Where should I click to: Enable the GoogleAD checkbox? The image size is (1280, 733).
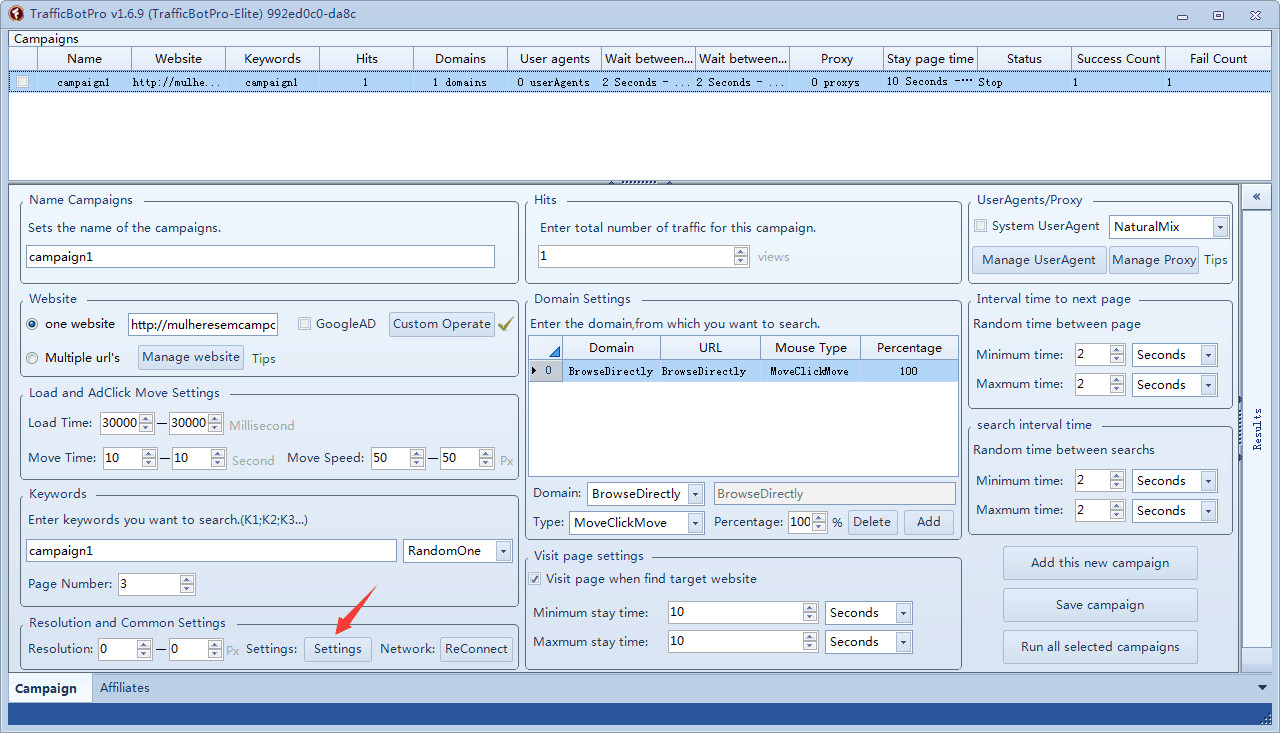(x=304, y=324)
